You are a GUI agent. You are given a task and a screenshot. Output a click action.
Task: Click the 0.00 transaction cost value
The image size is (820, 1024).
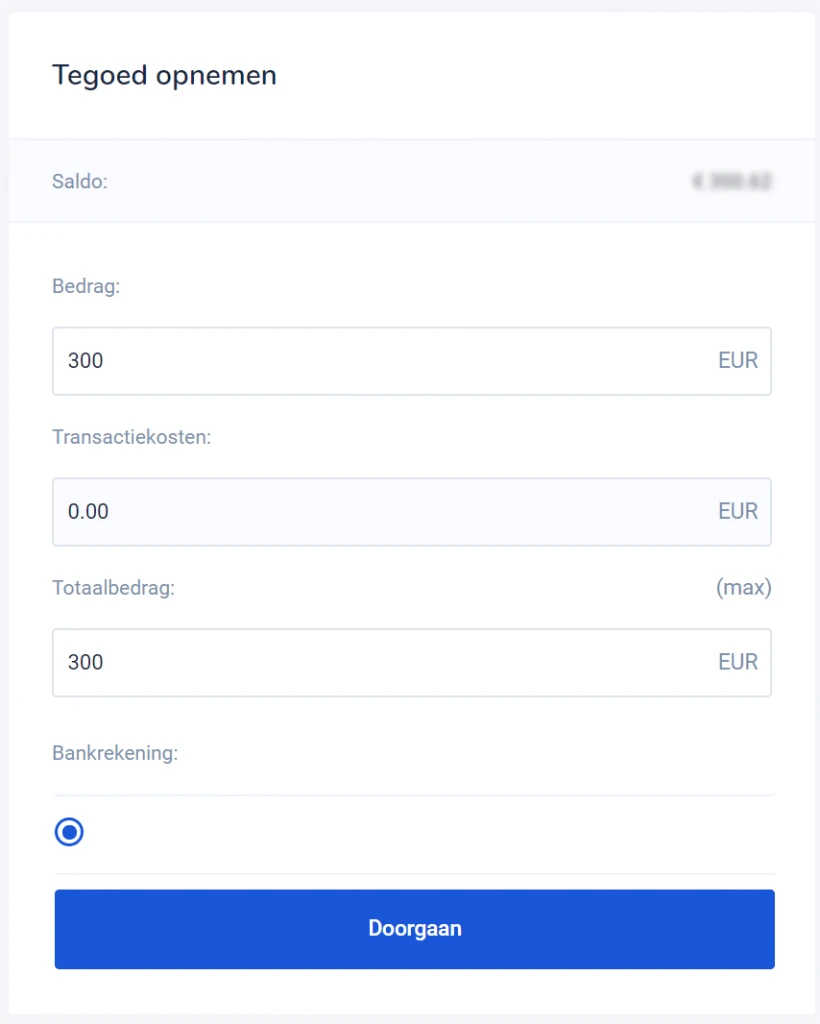[88, 512]
